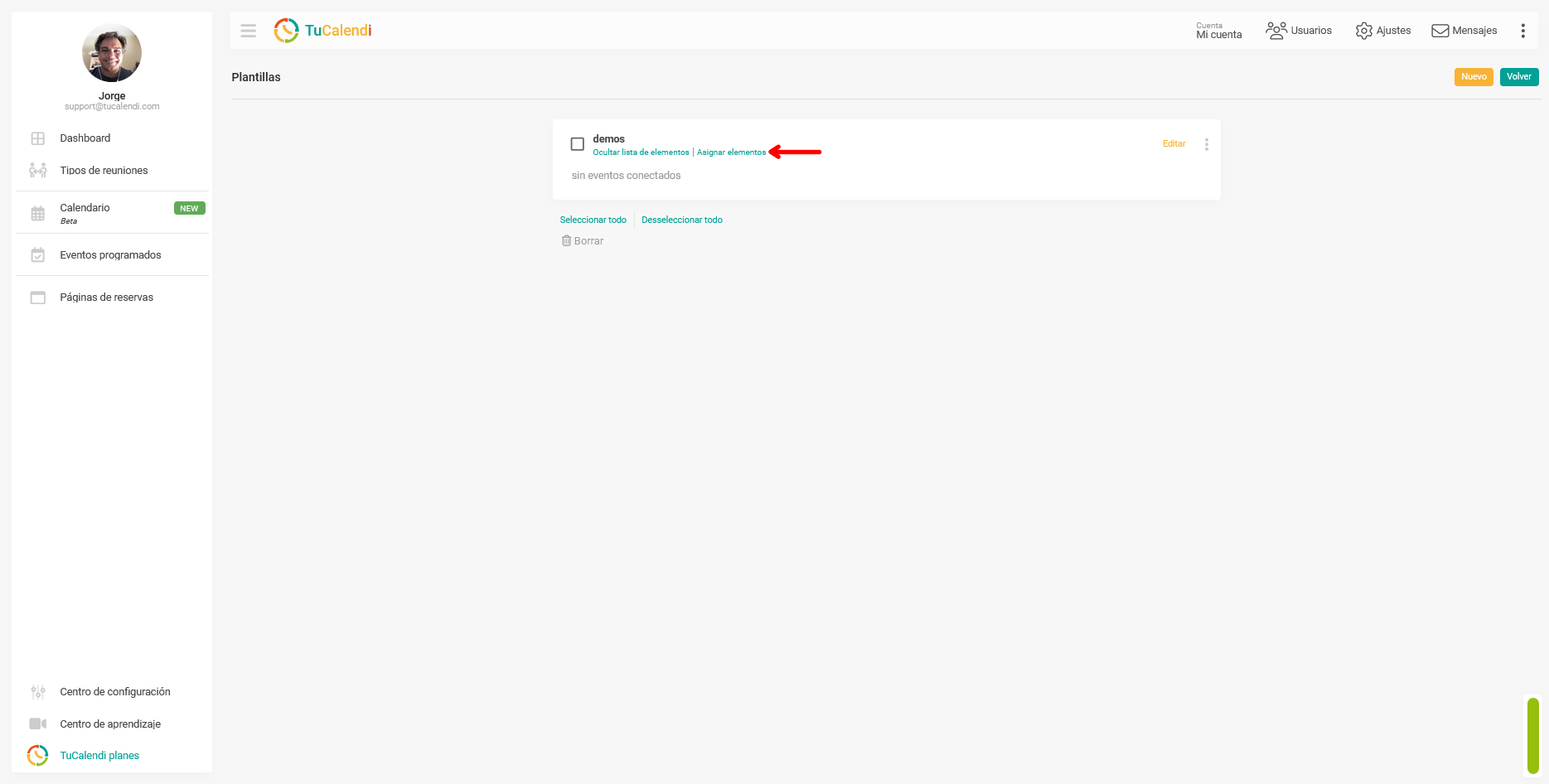The image size is (1549, 784).
Task: Click Dashboard grid icon
Action: pos(38,138)
